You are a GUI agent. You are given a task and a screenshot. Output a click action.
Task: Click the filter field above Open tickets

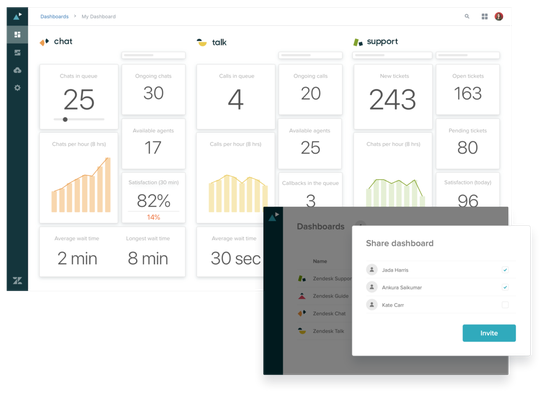[468, 55]
